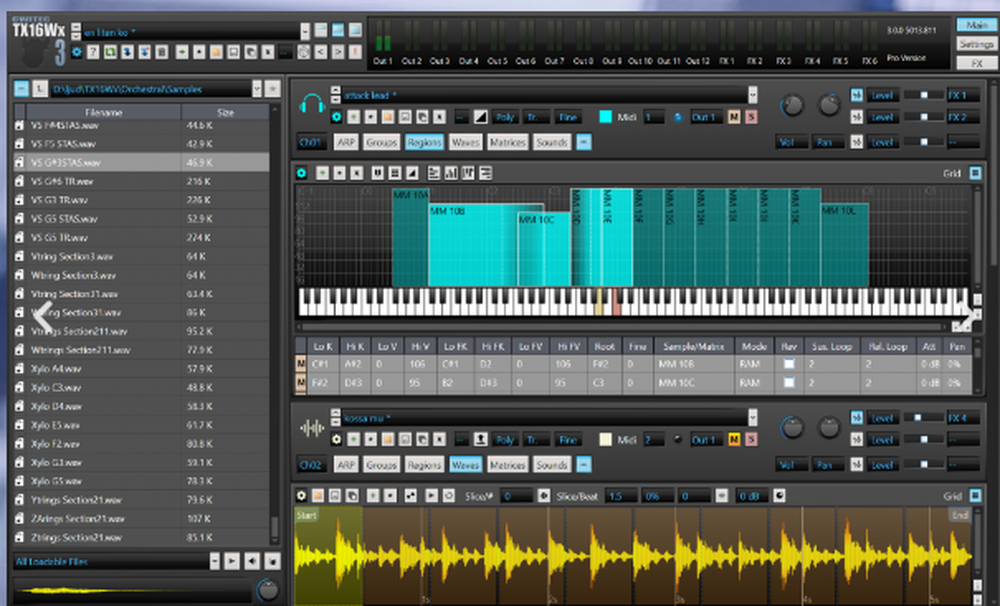Click the next arrow icon in the top toolbar
Image resolution: width=1000 pixels, height=606 pixels.
click(x=337, y=52)
